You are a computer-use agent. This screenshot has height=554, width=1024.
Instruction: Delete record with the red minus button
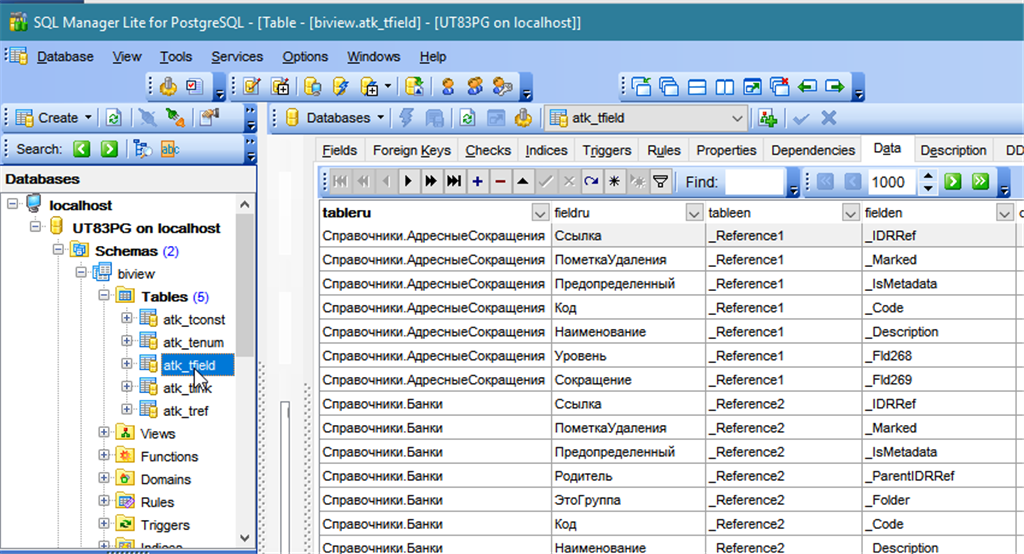click(x=500, y=182)
